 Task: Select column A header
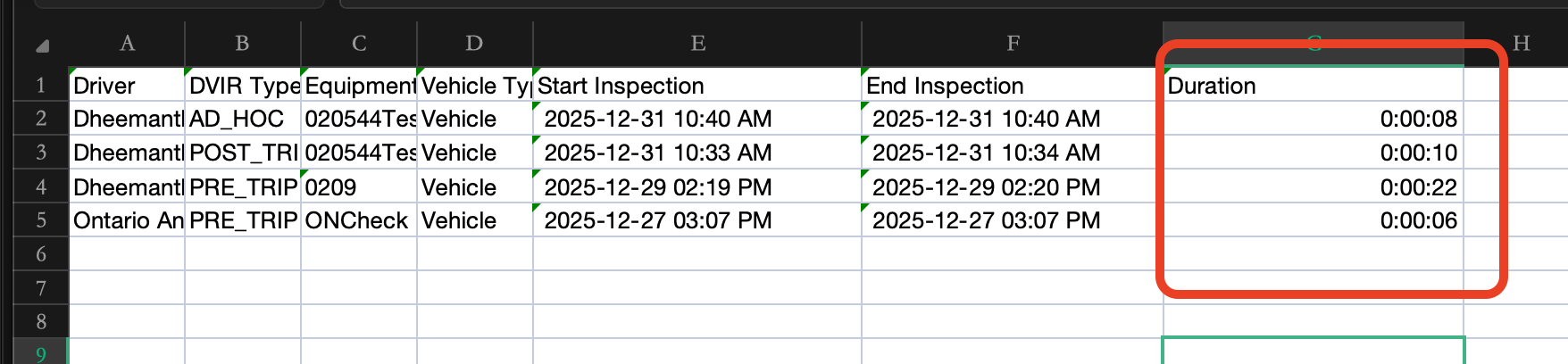pos(127,44)
